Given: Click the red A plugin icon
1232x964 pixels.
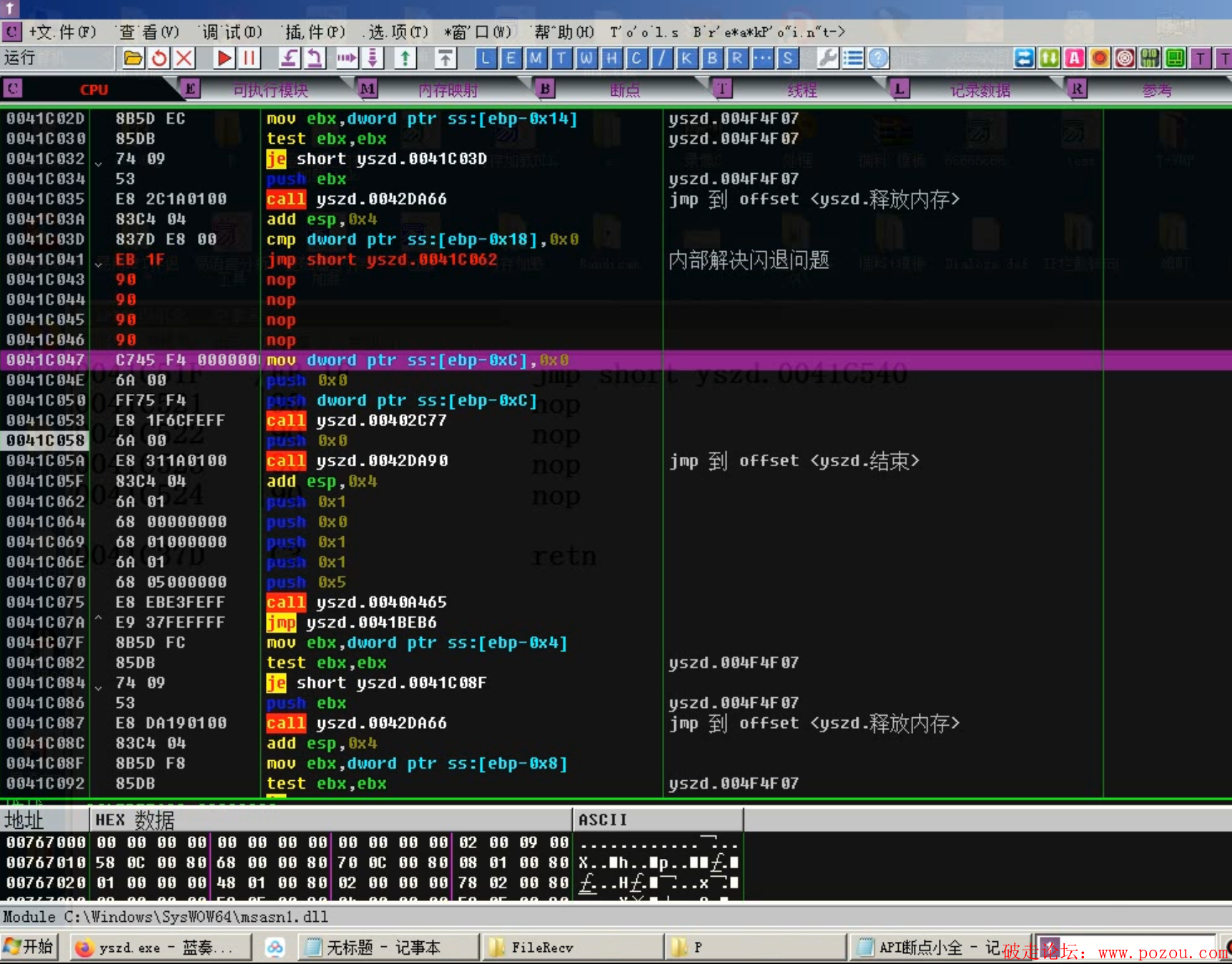Looking at the screenshot, I should [x=1074, y=58].
